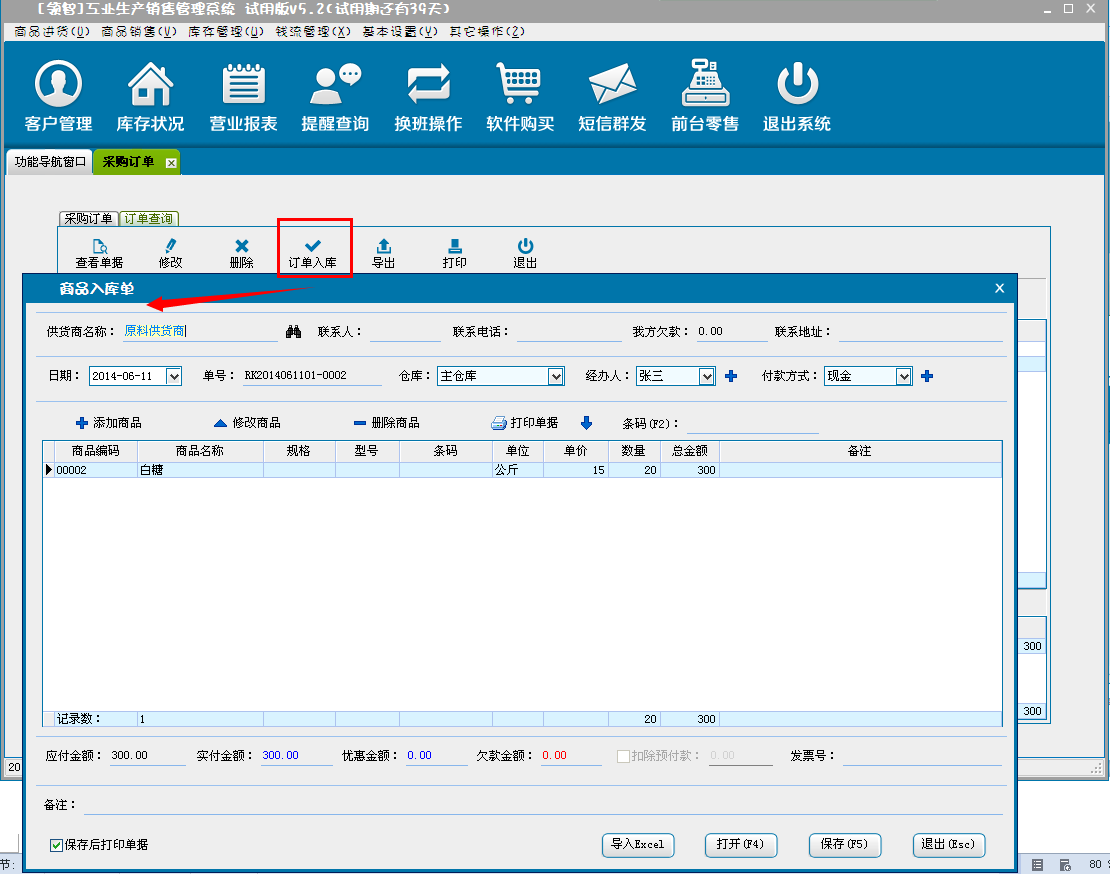Click 软件购买 shopping cart icon

pos(520,85)
